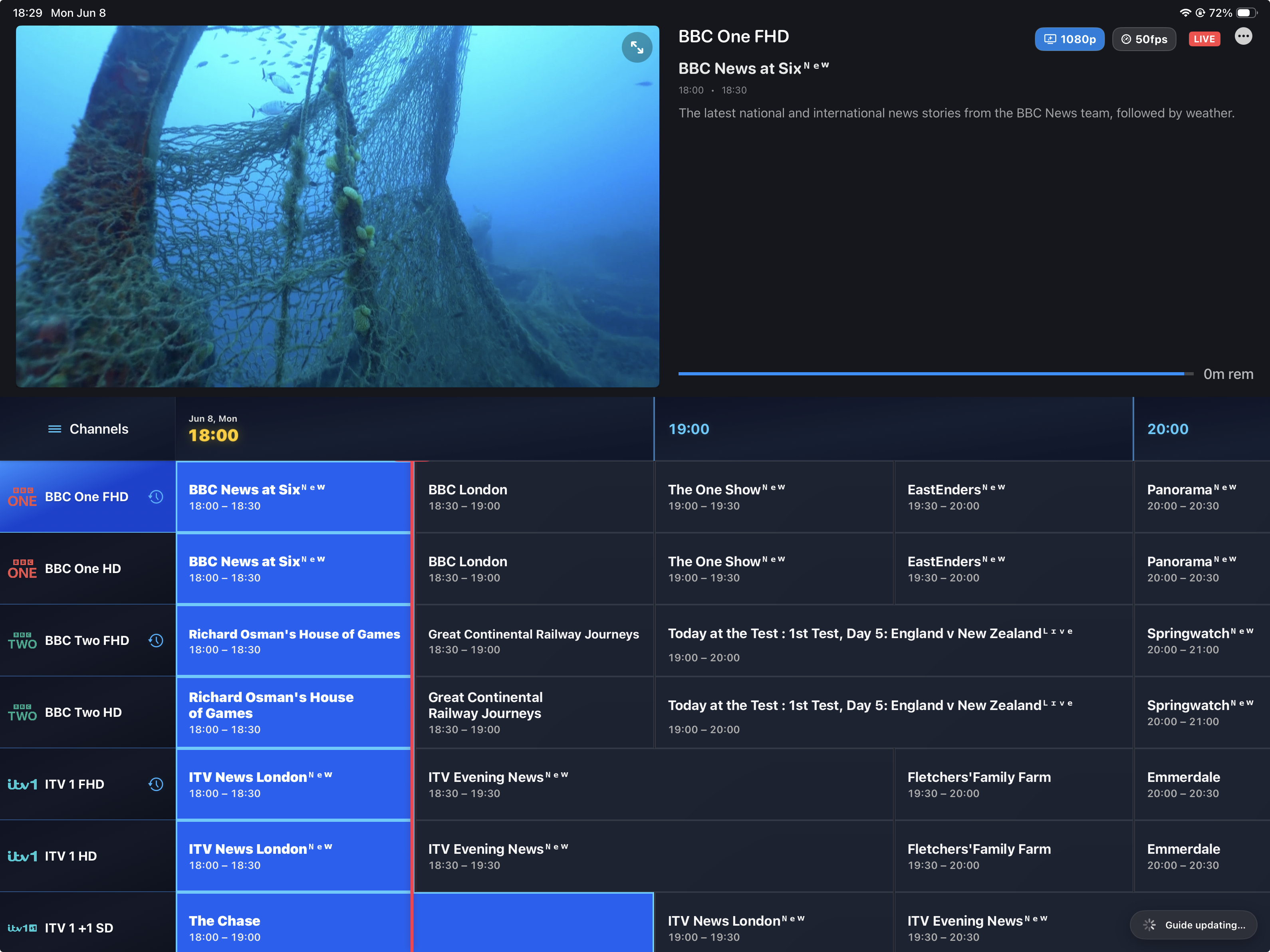Click the BBC One logo on HD row
Screen dimensions: 1270x952
pos(22,568)
